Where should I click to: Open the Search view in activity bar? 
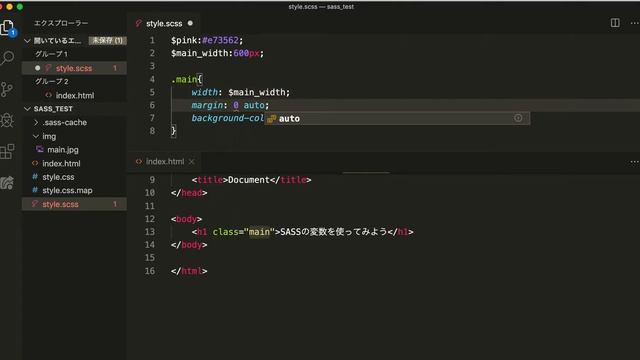[7, 58]
